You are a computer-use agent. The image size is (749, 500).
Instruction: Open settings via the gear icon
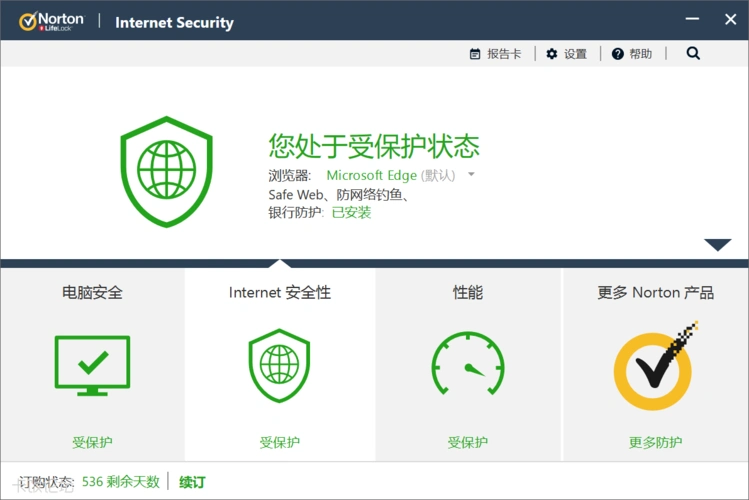552,54
